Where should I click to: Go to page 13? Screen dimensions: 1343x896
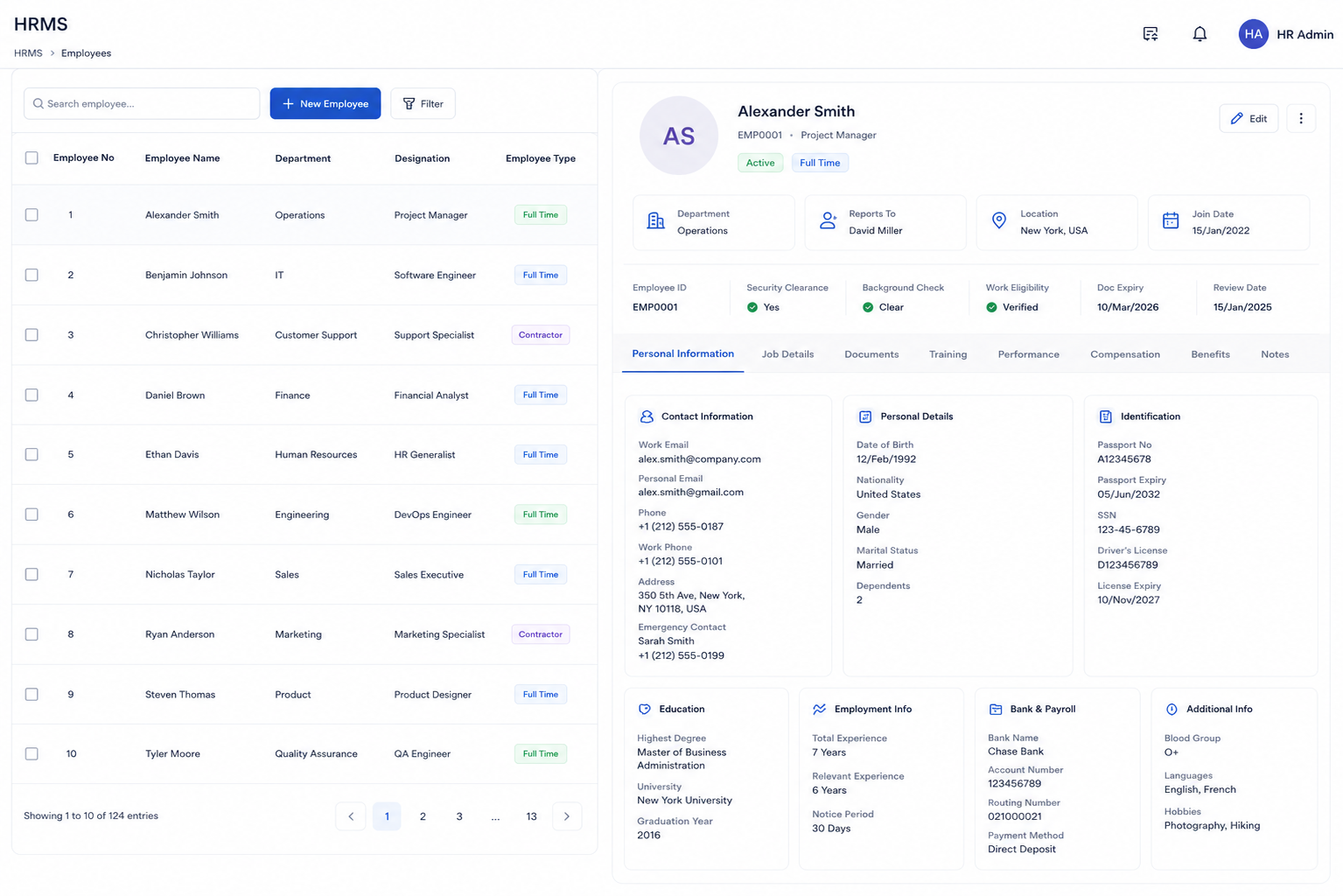pos(531,816)
